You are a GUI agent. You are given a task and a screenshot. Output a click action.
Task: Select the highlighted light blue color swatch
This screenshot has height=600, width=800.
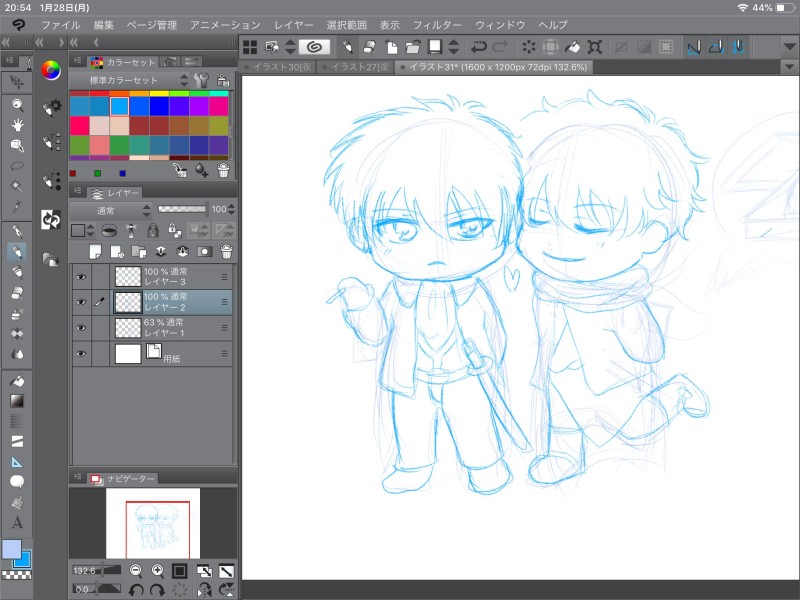(x=119, y=107)
